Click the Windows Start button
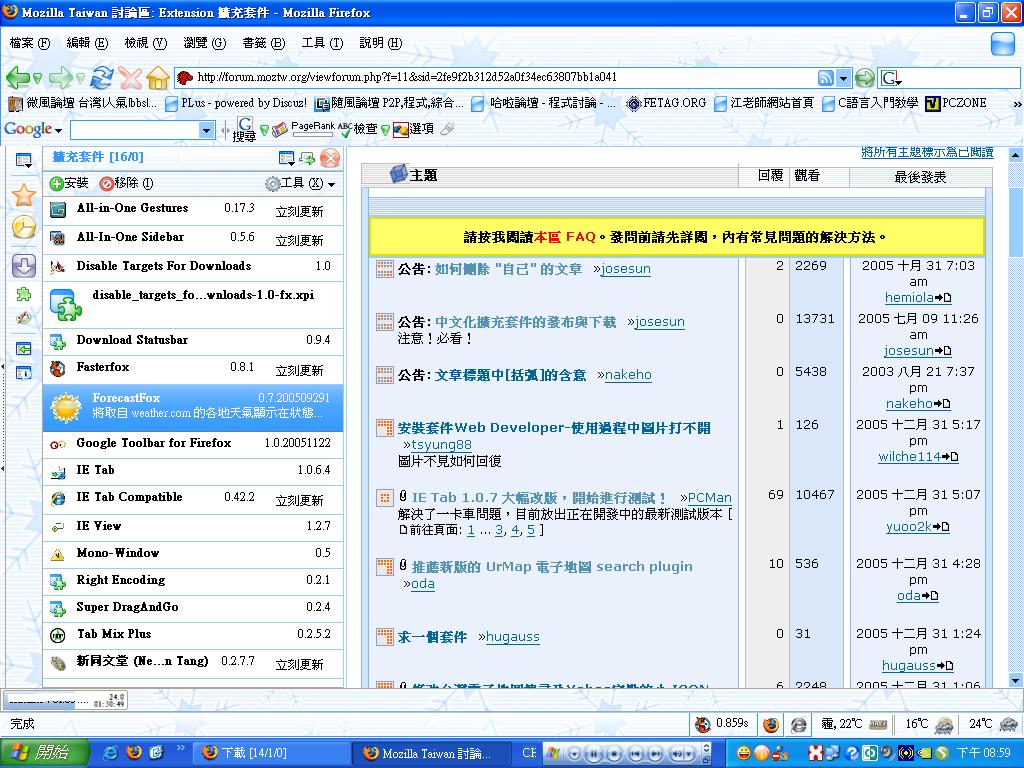The height and width of the screenshot is (768, 1024). click(x=40, y=752)
